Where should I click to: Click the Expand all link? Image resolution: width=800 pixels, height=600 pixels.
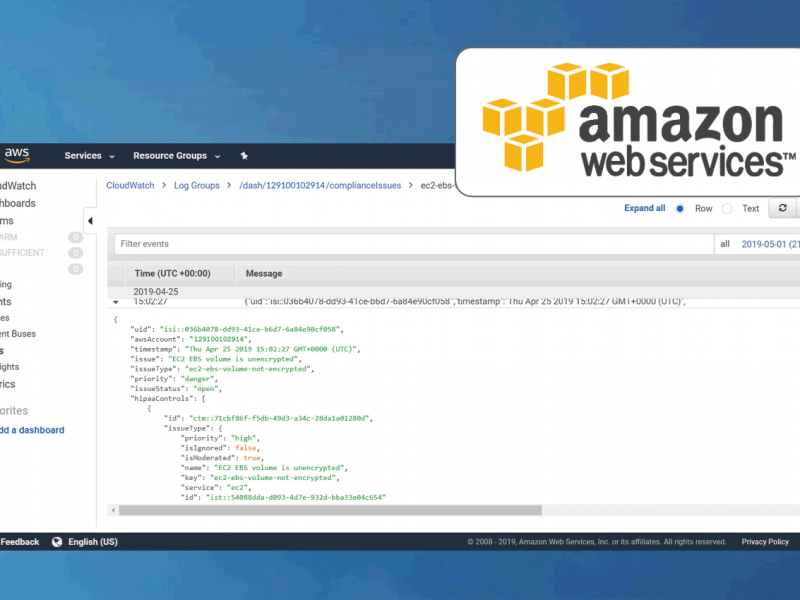pyautogui.click(x=644, y=208)
